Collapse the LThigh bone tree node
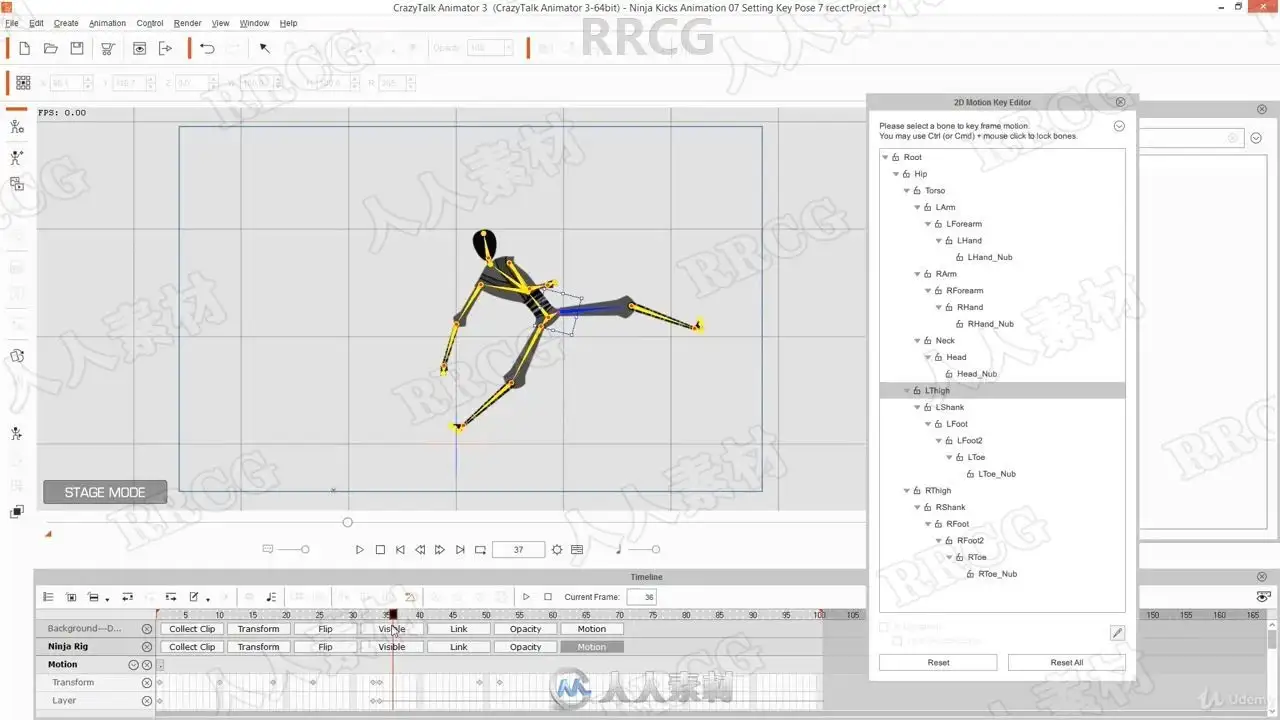 click(907, 391)
